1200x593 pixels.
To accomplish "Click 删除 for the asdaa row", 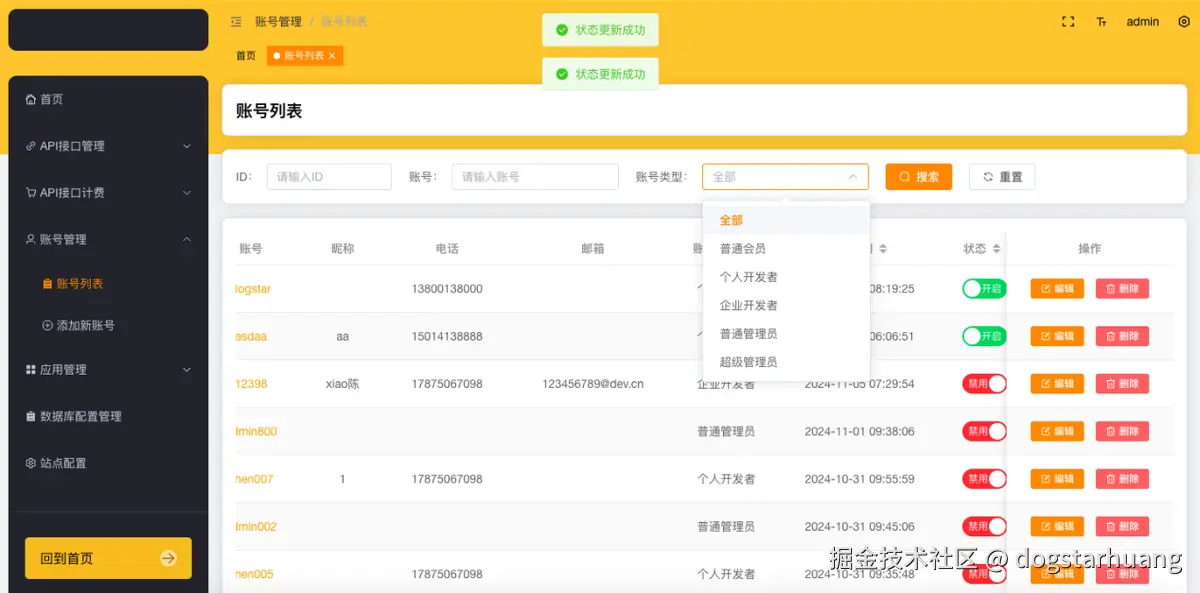I will point(1122,336).
